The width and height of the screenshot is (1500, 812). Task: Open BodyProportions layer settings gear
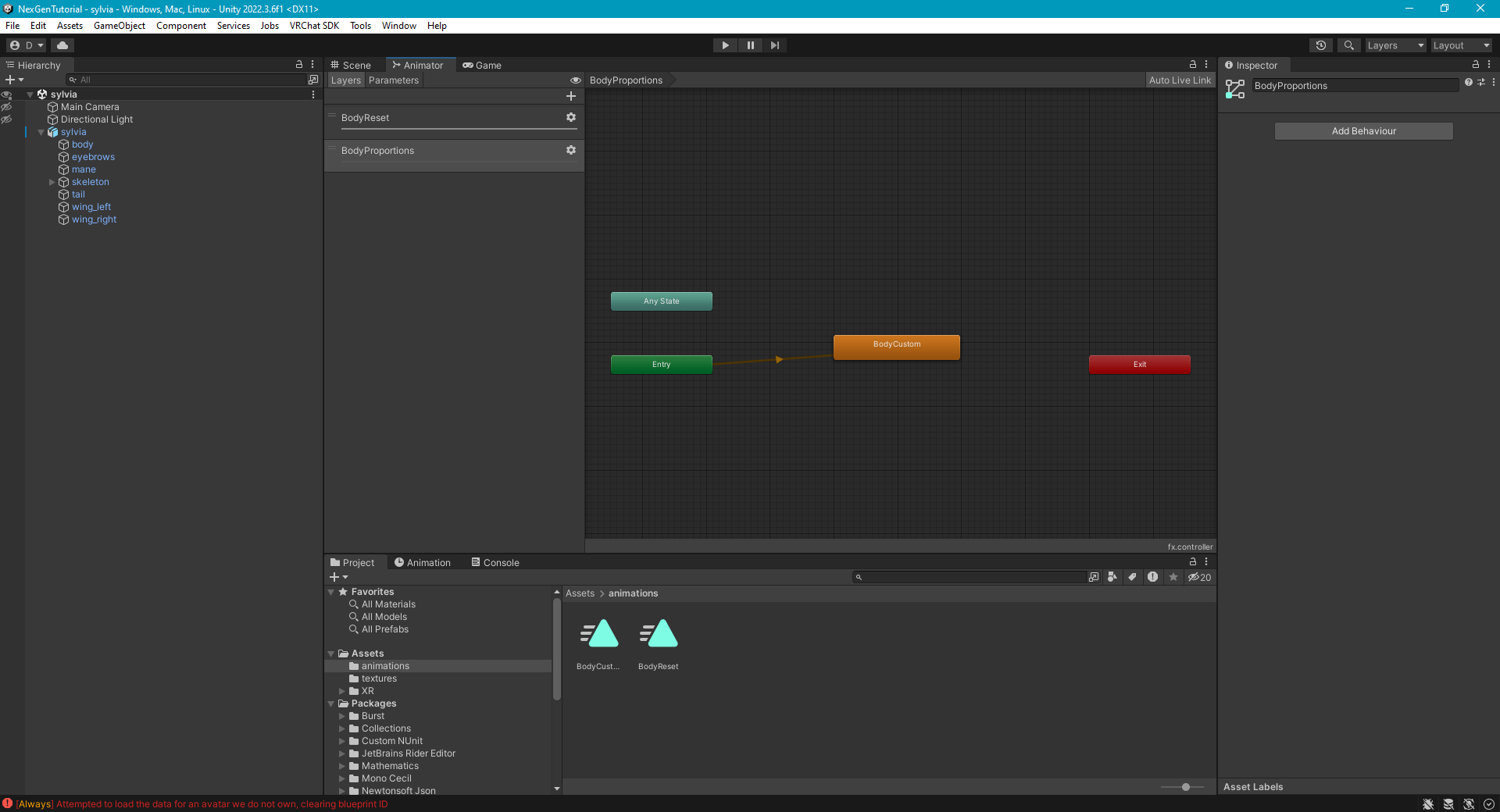(x=571, y=150)
